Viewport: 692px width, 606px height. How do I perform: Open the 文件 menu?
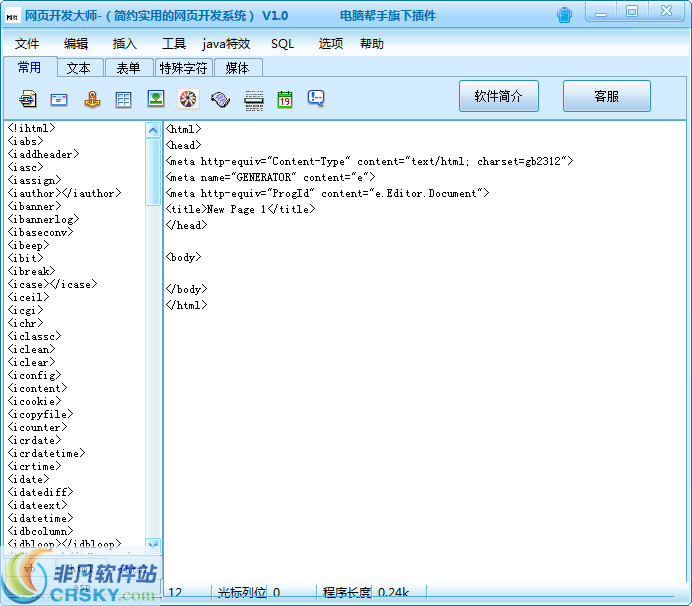click(x=27, y=44)
